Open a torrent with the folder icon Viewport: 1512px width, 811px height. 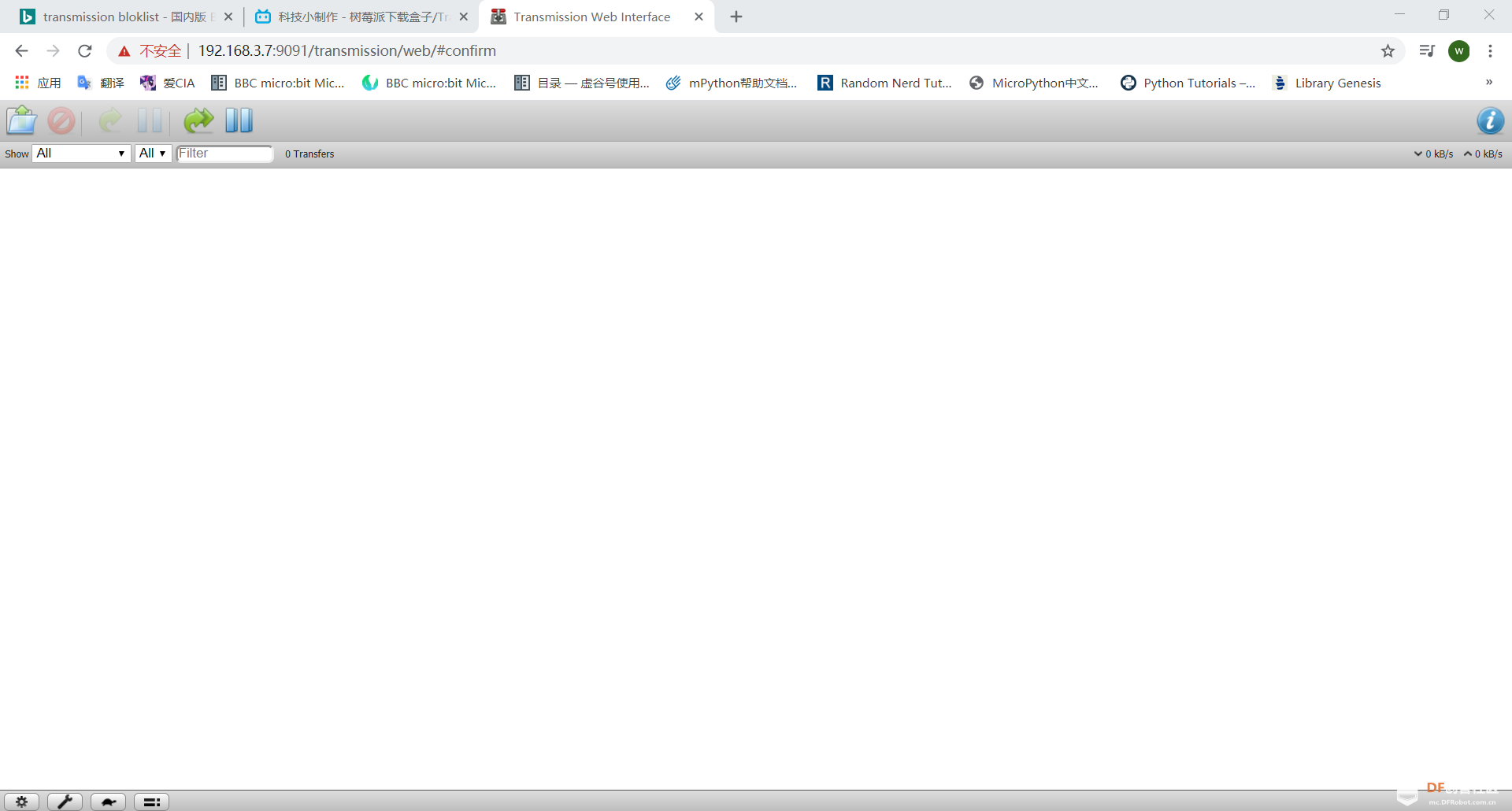click(x=22, y=120)
